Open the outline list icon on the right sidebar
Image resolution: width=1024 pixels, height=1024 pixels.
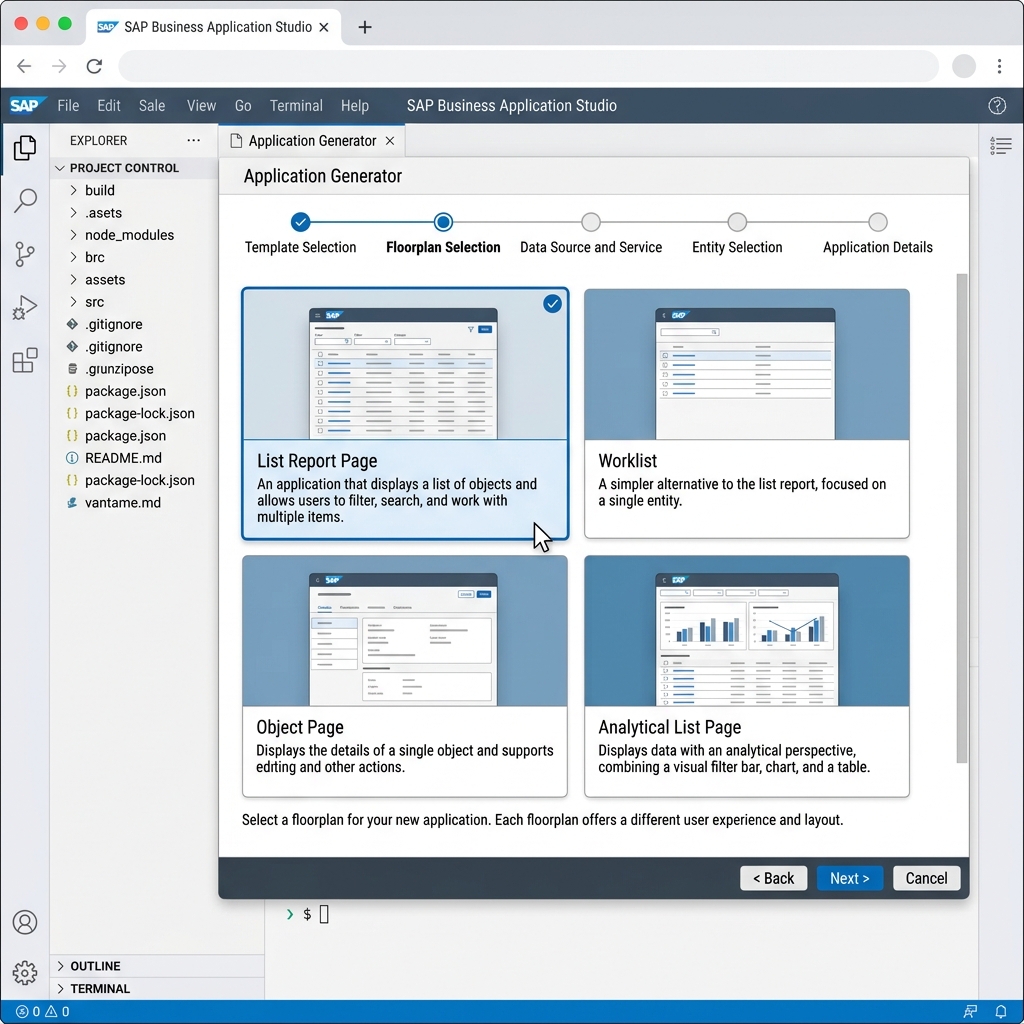(1000, 145)
